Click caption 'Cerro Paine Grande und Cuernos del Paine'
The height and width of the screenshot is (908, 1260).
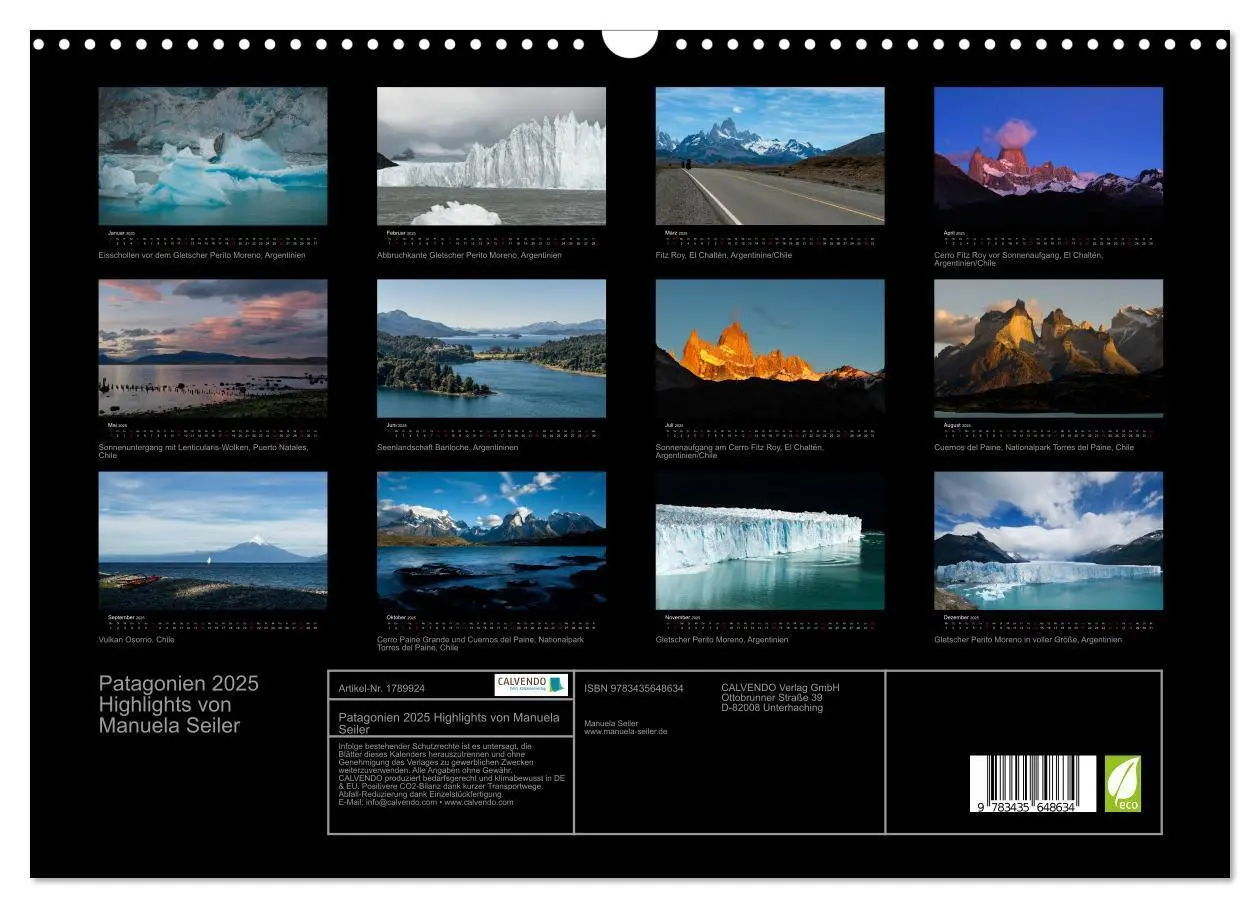(x=480, y=643)
